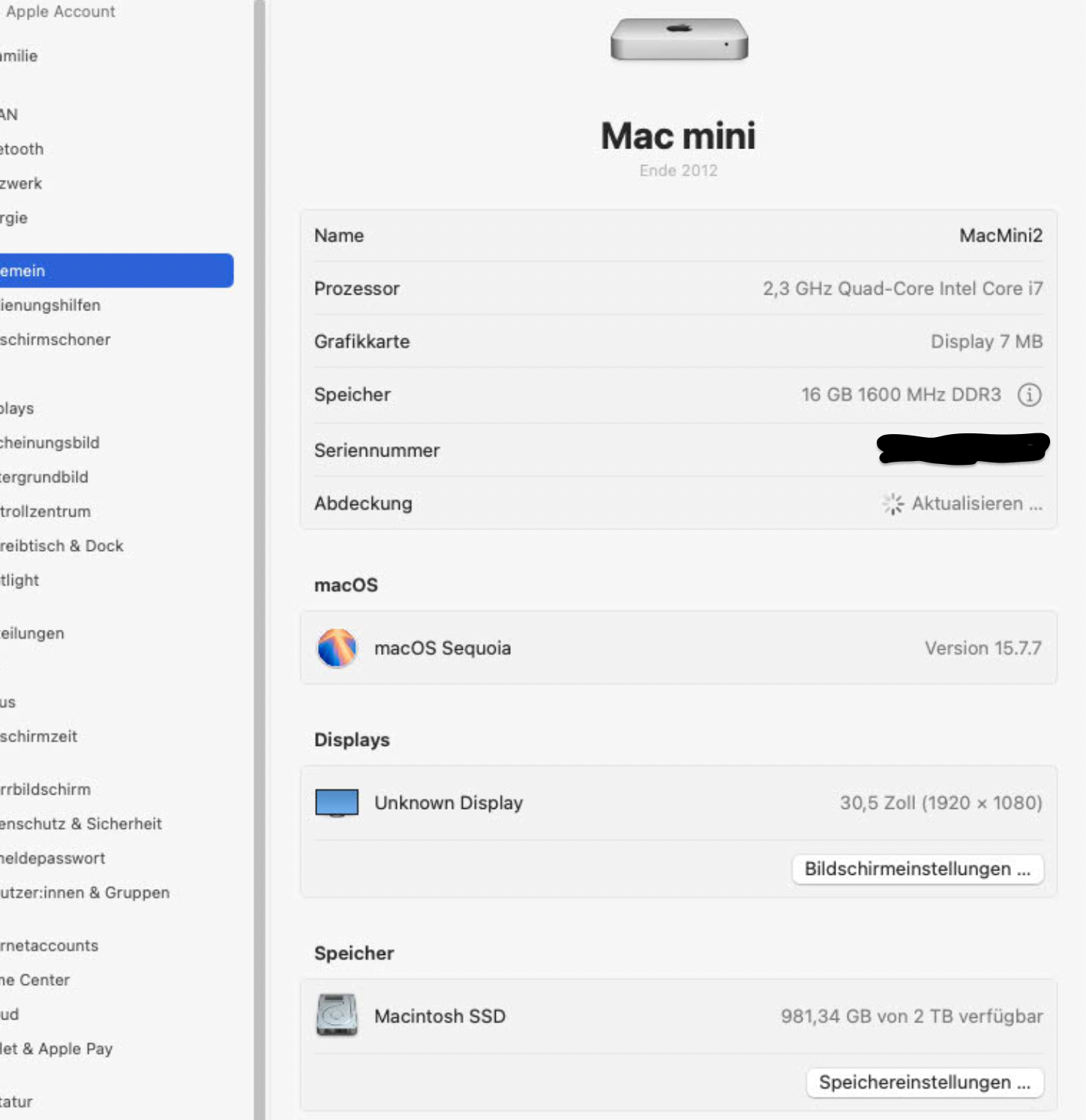
Task: Click the Unknown Display label
Action: [x=448, y=803]
